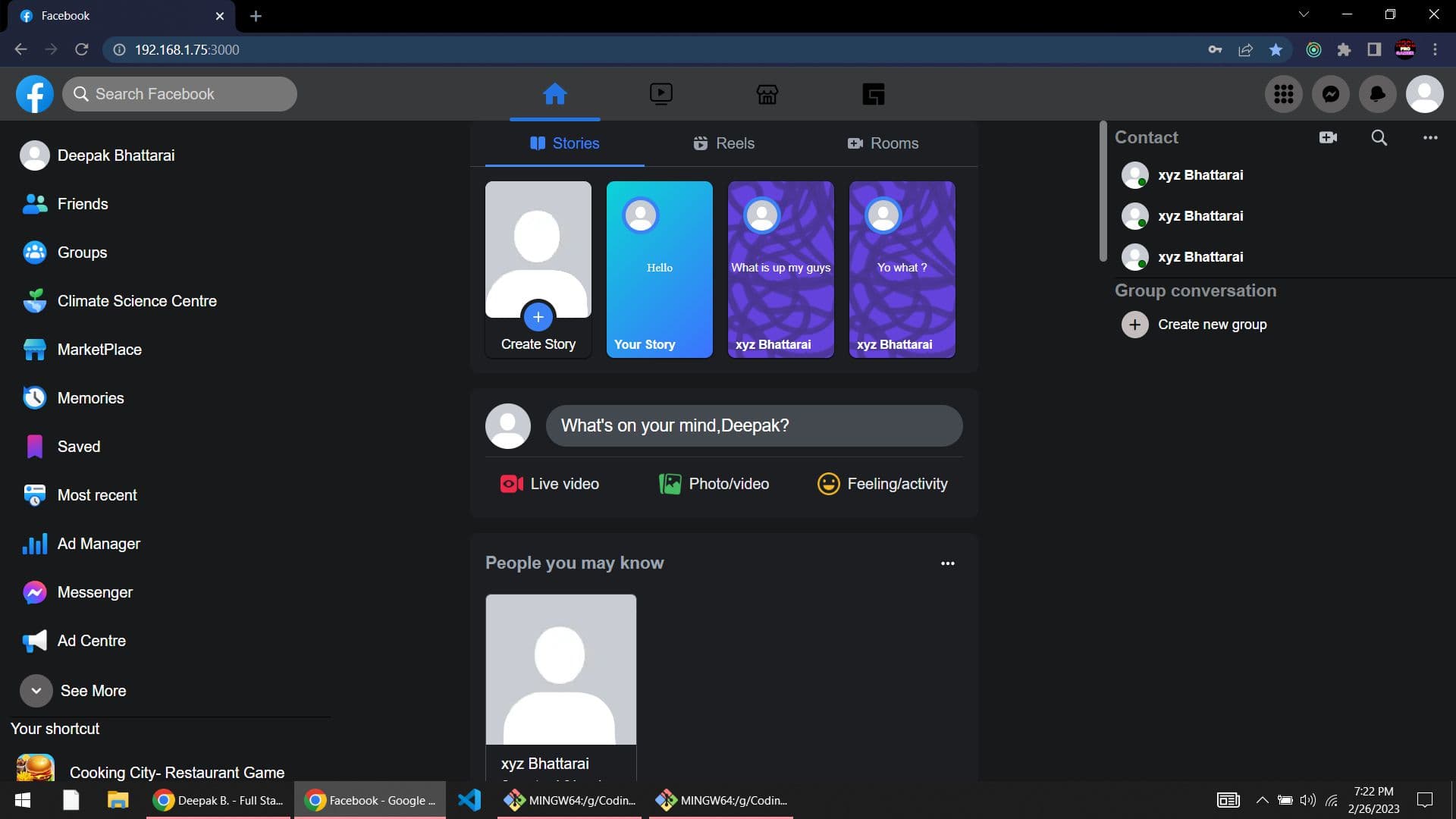Toggle browser side panel icon

click(1373, 49)
